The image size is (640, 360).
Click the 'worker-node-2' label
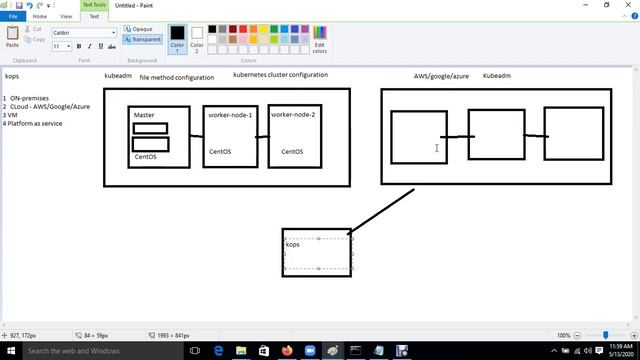(x=293, y=115)
